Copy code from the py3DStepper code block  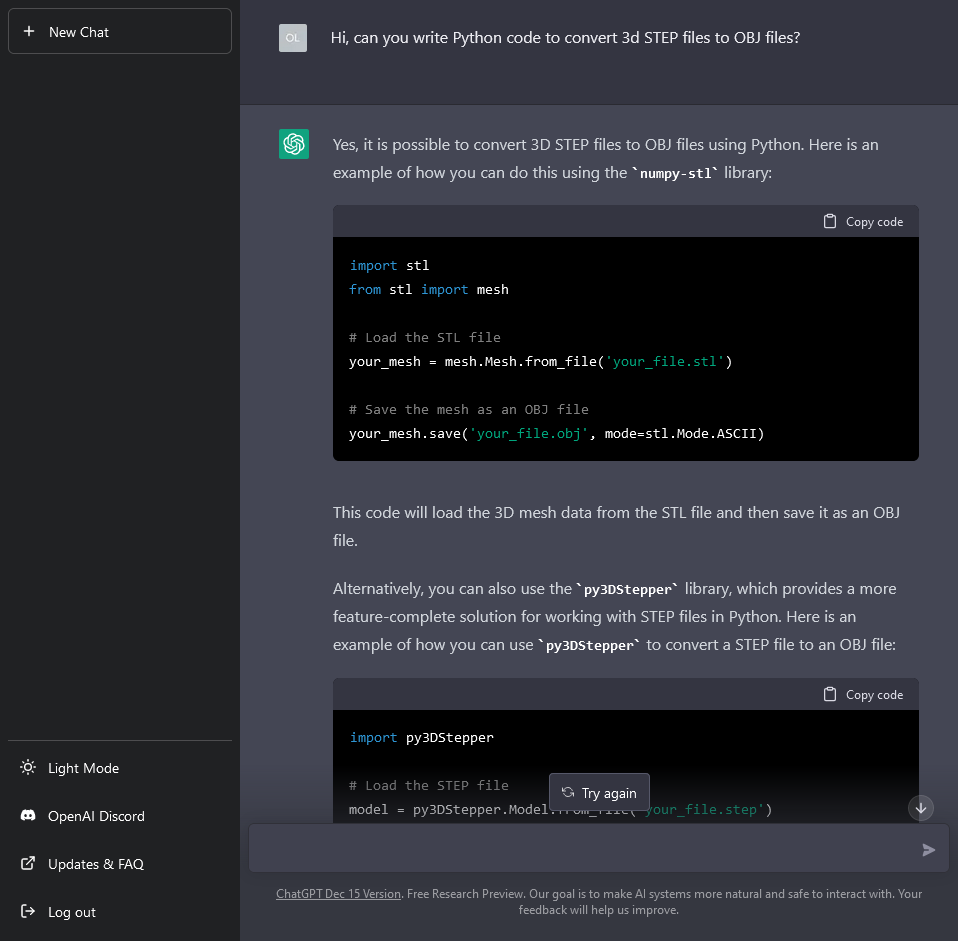863,695
